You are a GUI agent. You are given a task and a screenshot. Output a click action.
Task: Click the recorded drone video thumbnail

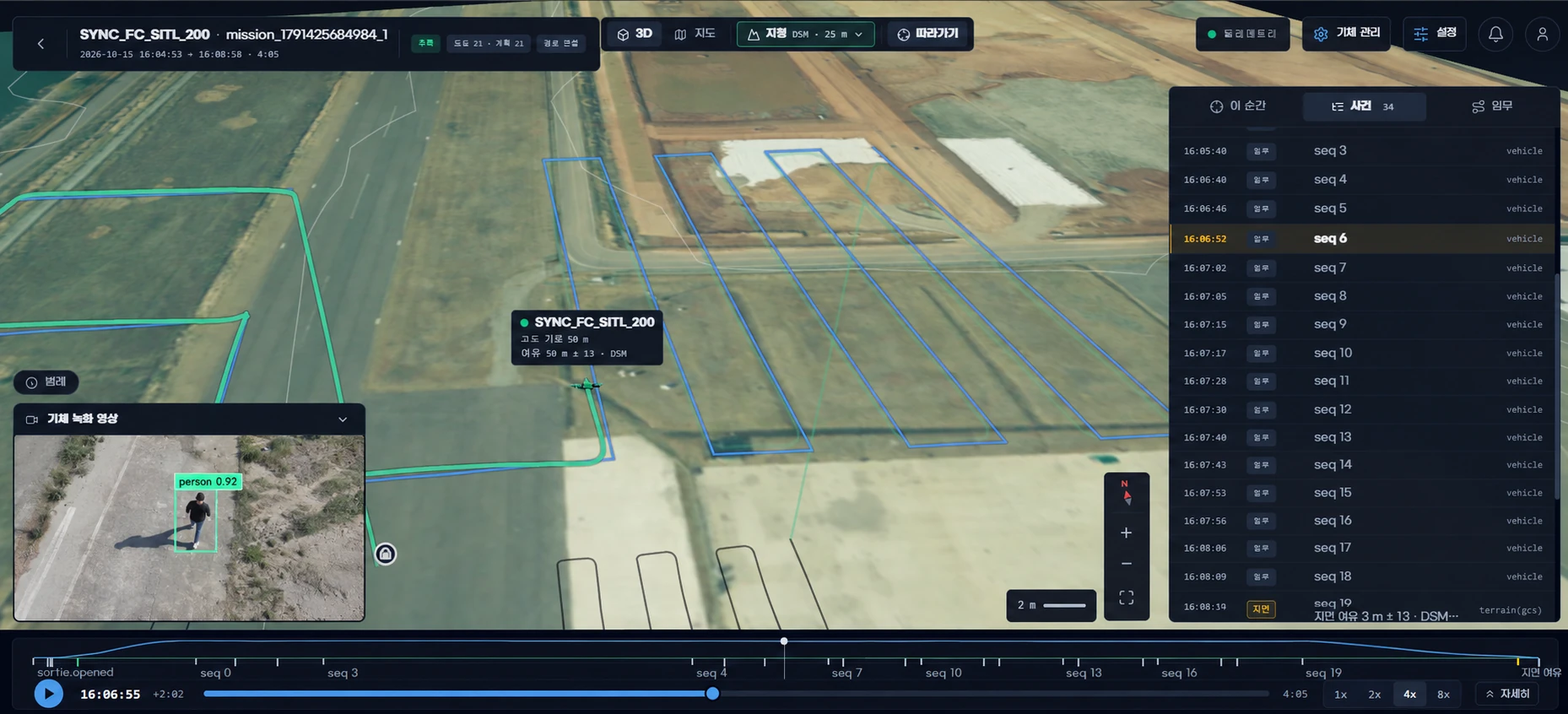pyautogui.click(x=189, y=527)
